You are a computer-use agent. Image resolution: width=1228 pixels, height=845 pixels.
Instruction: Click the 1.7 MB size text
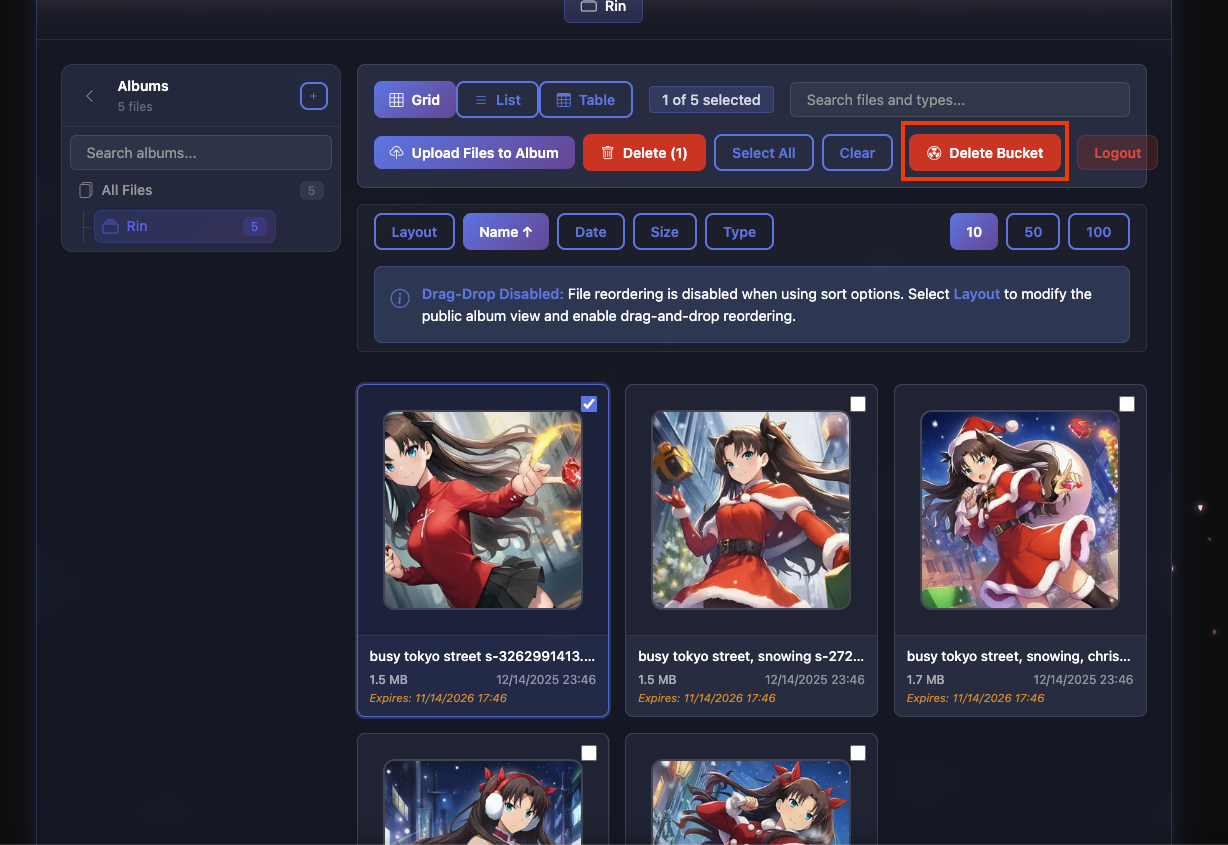(925, 680)
